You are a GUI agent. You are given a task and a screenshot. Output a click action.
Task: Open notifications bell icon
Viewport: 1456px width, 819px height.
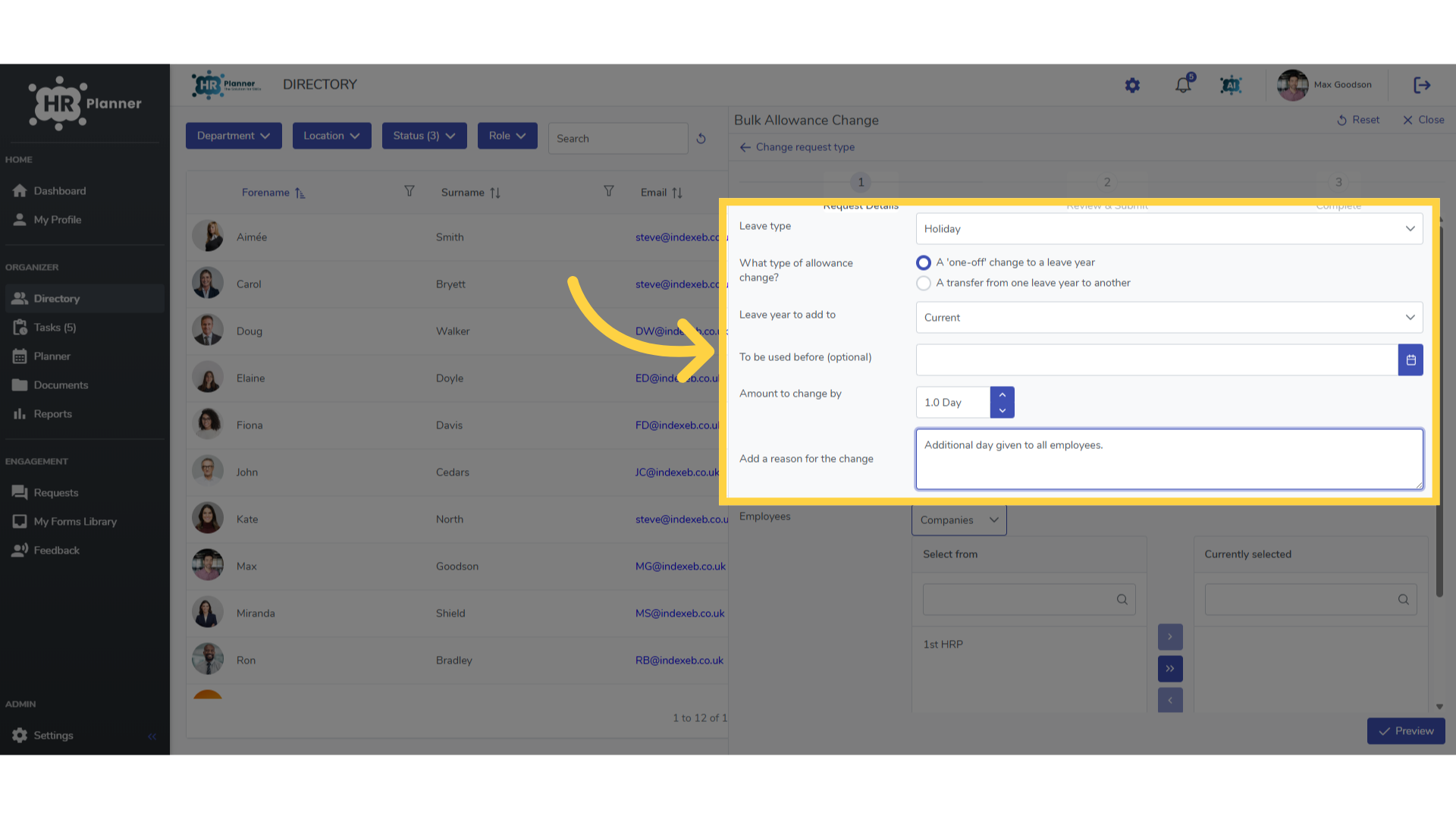[1184, 84]
